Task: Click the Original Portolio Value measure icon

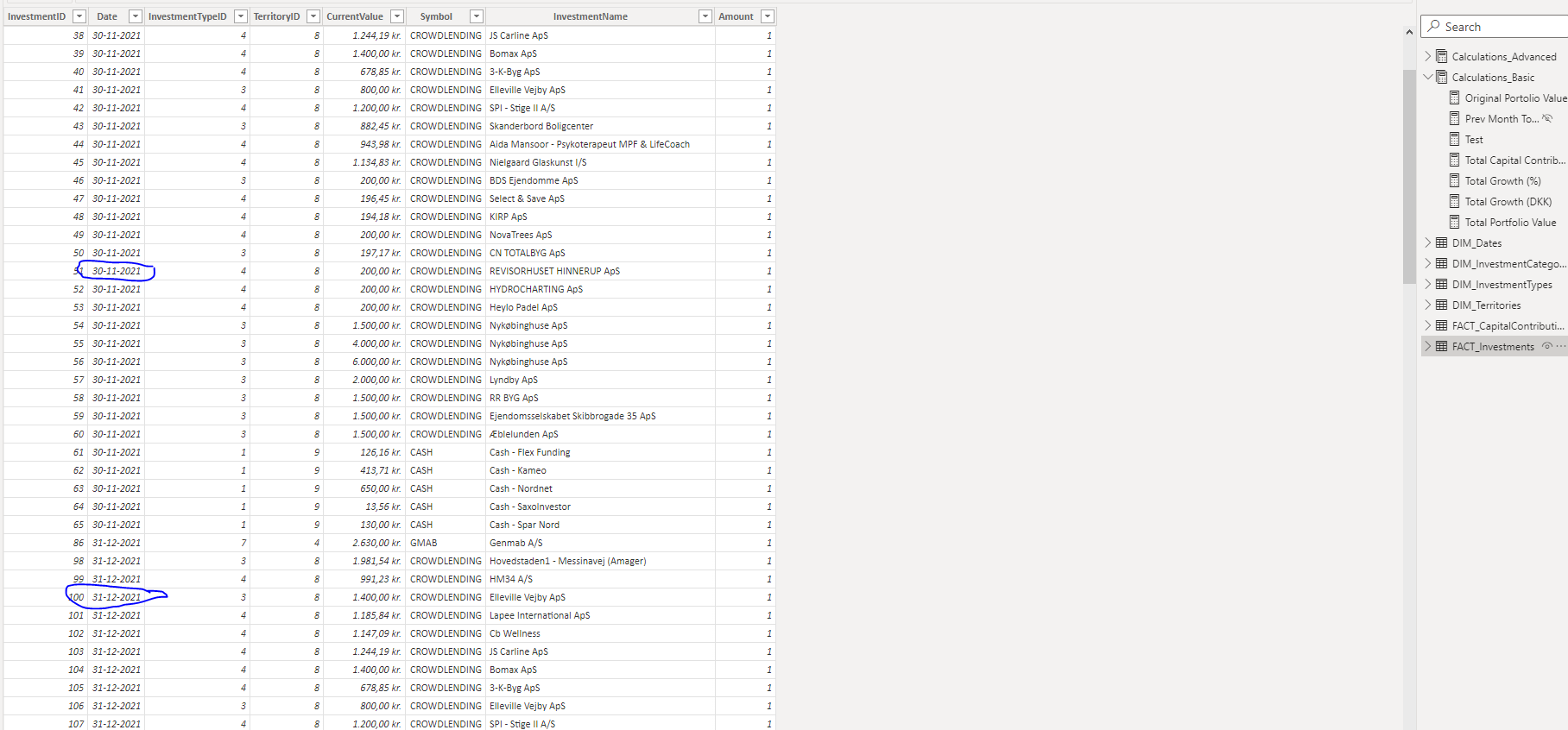Action: point(1455,98)
